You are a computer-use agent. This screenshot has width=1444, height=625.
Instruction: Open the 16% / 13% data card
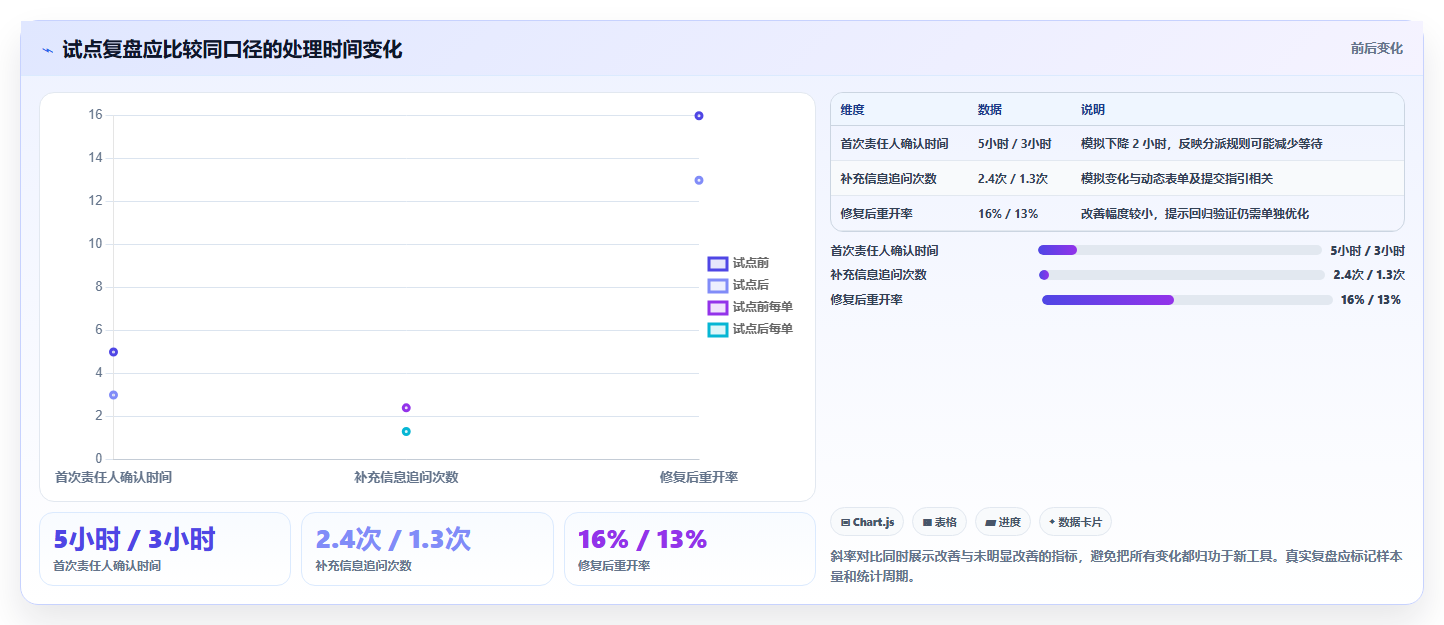[690, 549]
